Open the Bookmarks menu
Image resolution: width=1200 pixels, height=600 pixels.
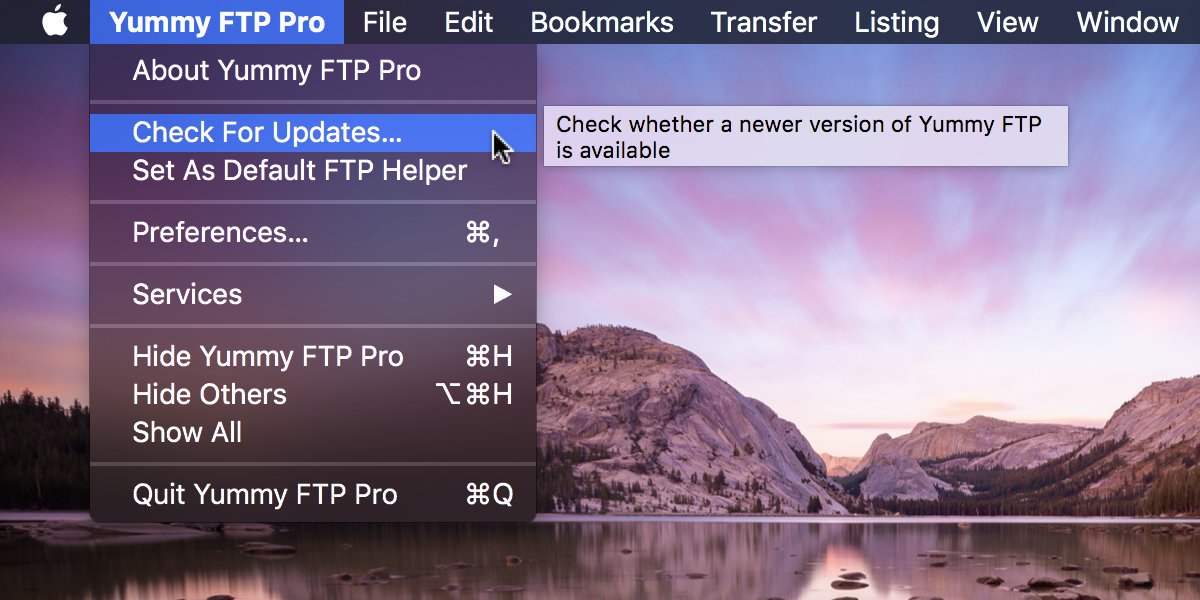tap(602, 22)
